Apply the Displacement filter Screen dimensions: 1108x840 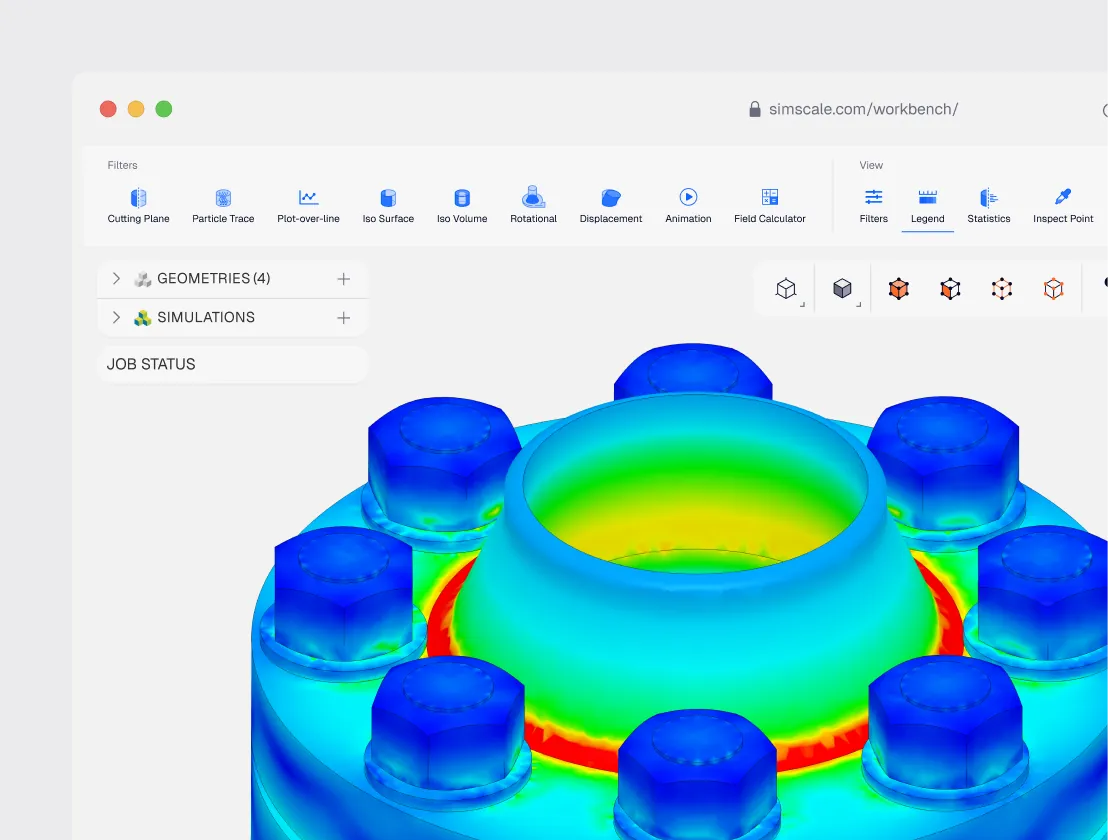pyautogui.click(x=611, y=206)
